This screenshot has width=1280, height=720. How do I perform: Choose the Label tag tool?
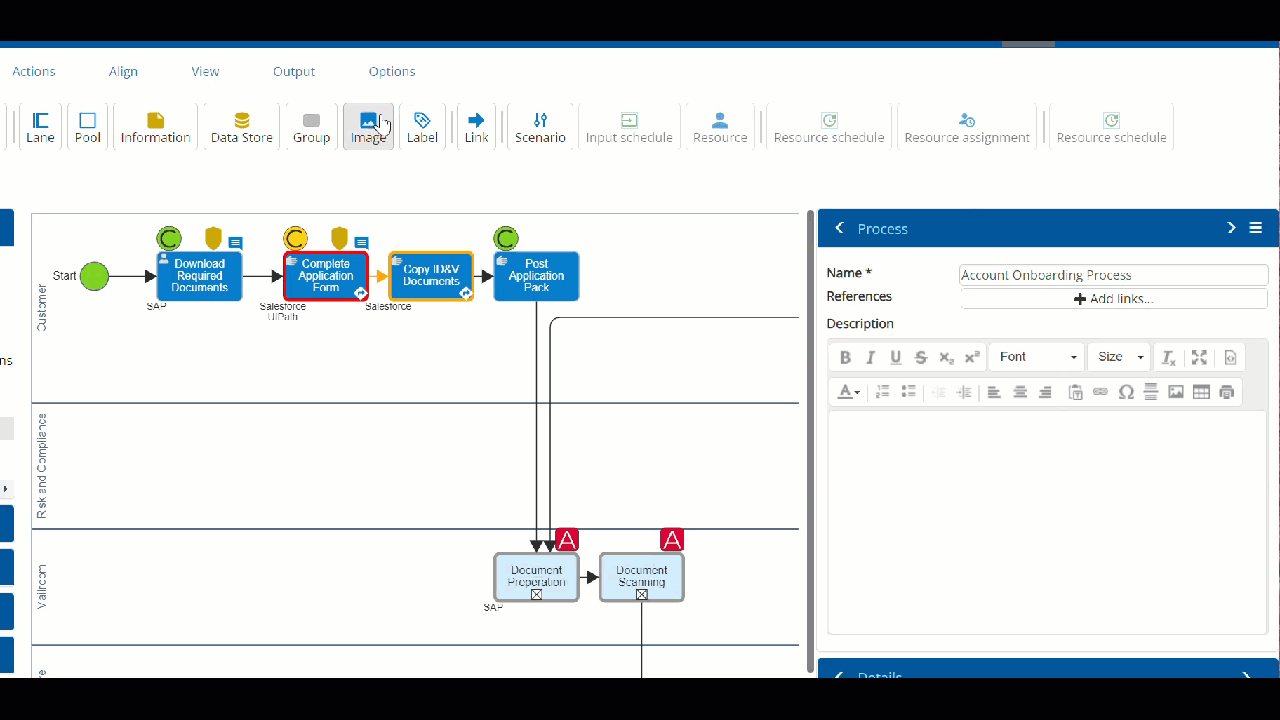(422, 127)
